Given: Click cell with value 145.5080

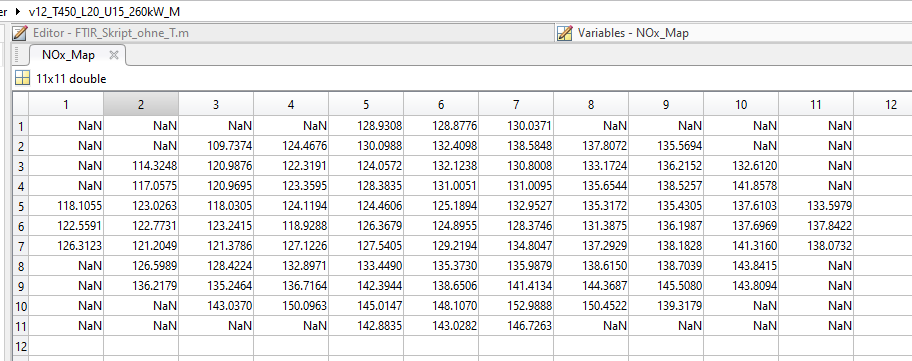Looking at the screenshot, I should [666, 286].
